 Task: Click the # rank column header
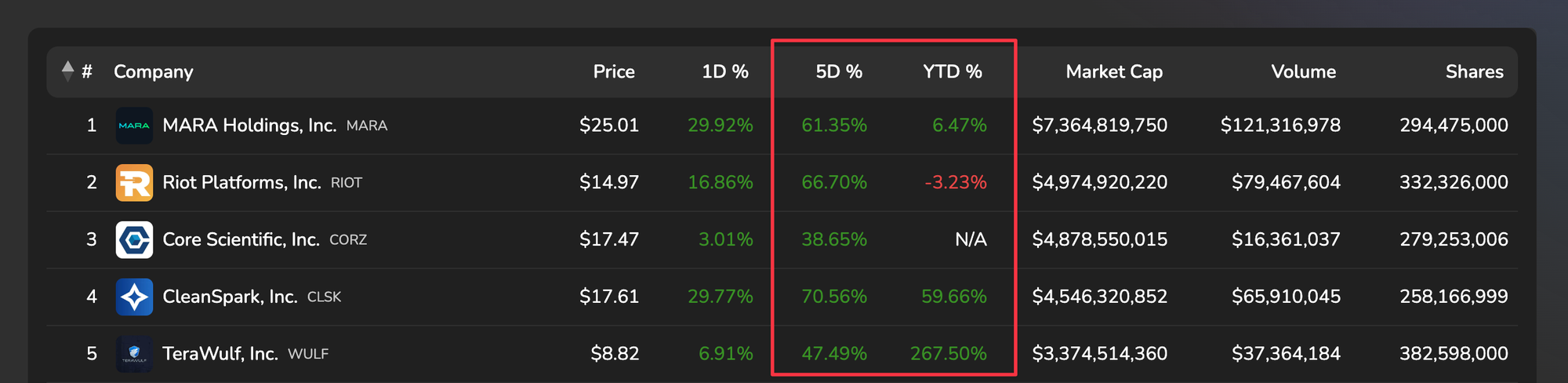tap(87, 71)
